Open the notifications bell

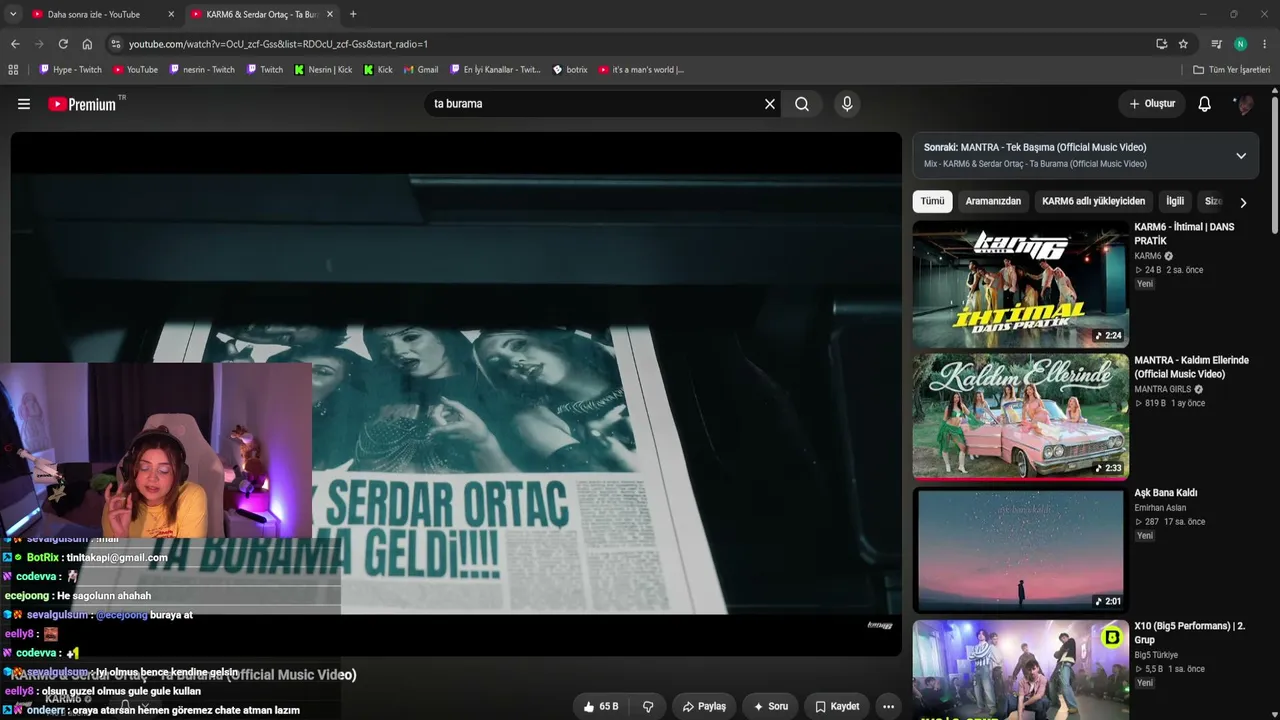point(1205,104)
